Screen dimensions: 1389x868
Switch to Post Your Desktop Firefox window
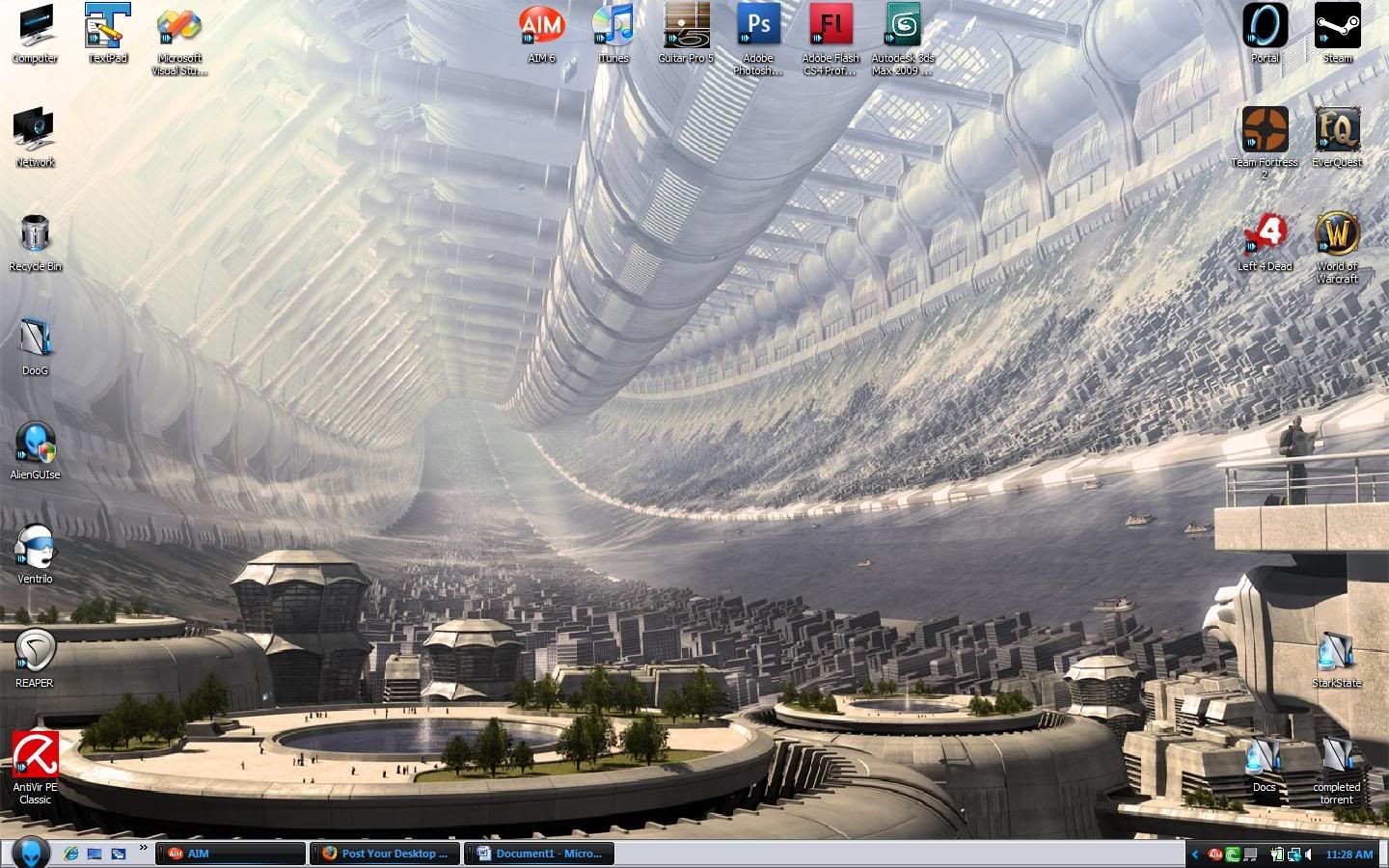tap(385, 854)
